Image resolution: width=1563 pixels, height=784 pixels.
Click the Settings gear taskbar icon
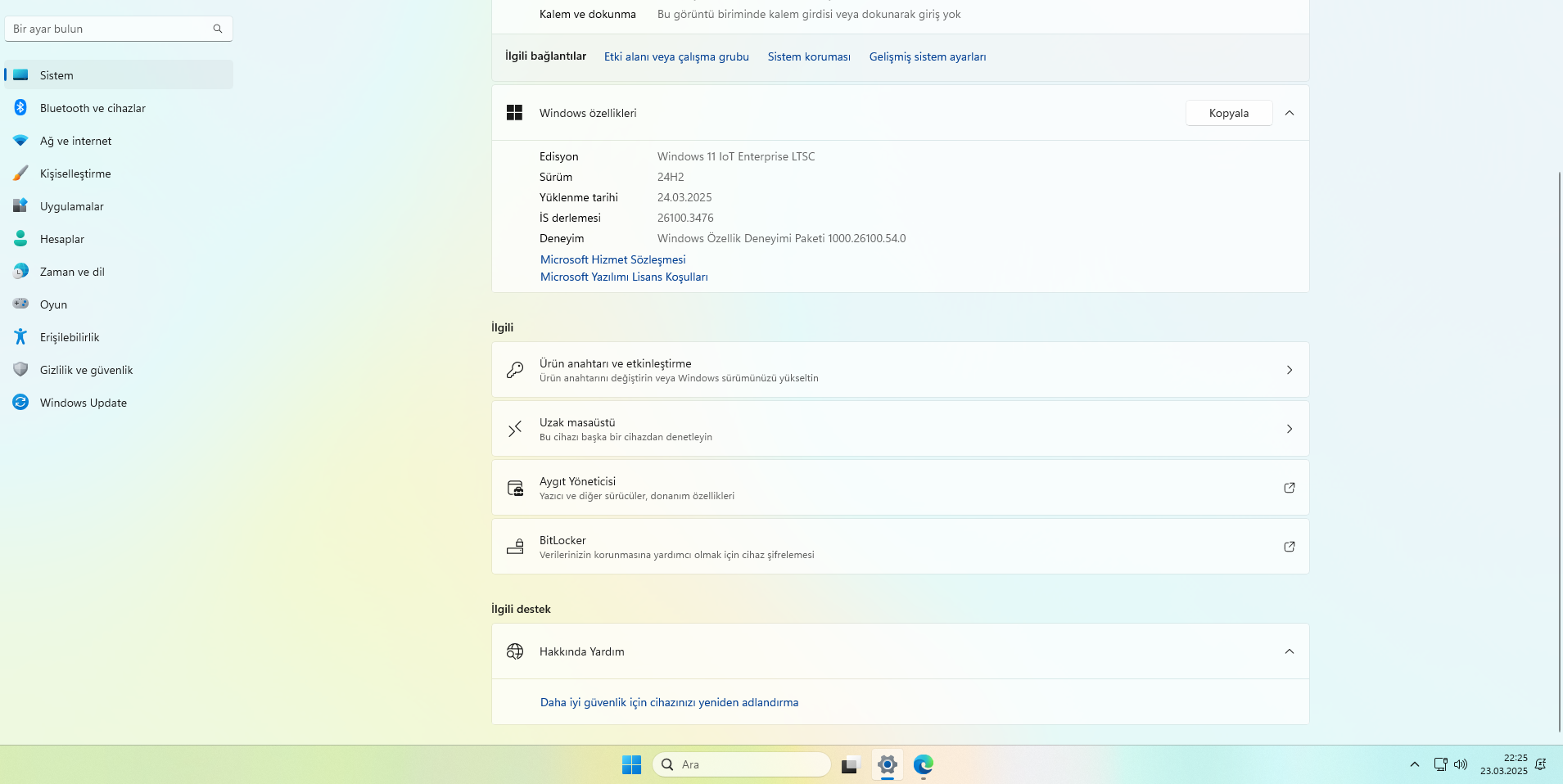(x=887, y=764)
